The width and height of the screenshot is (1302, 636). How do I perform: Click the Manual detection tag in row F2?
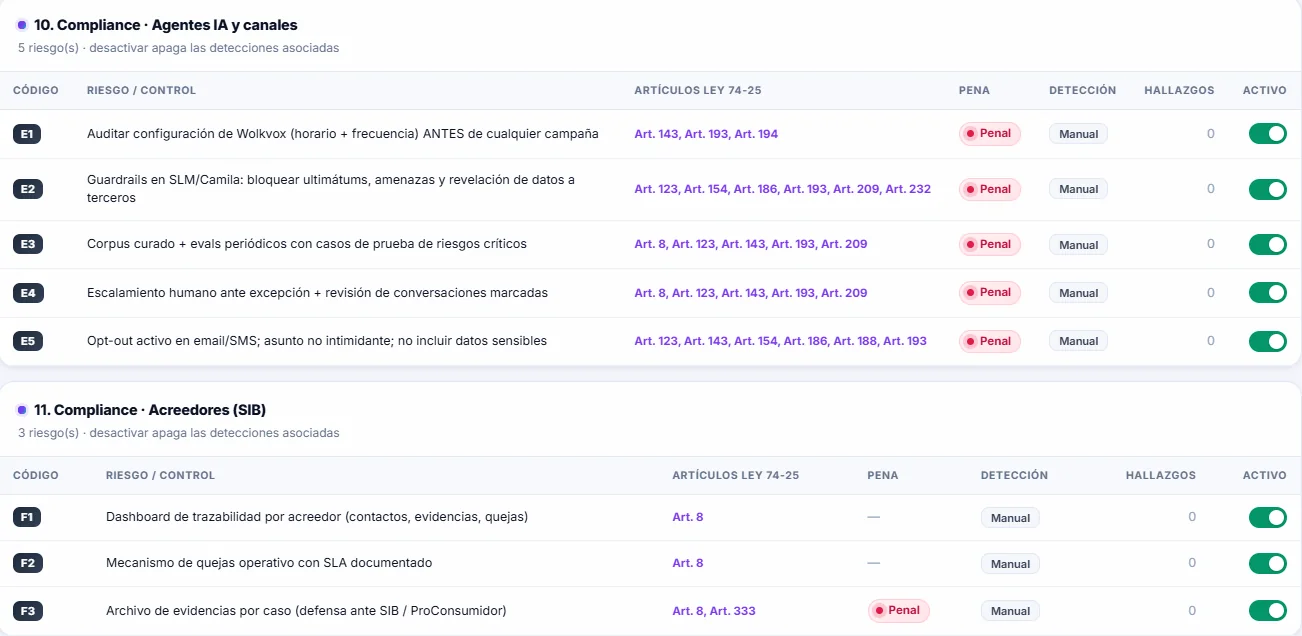tap(1010, 564)
